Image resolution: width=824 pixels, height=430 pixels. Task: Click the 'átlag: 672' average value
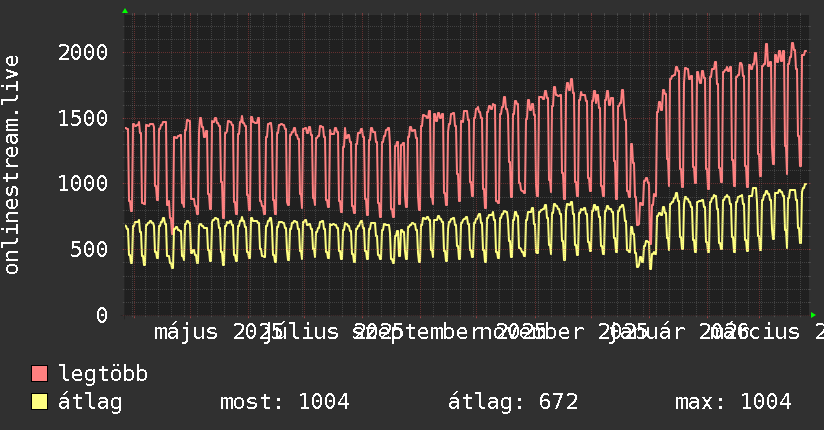click(x=513, y=402)
